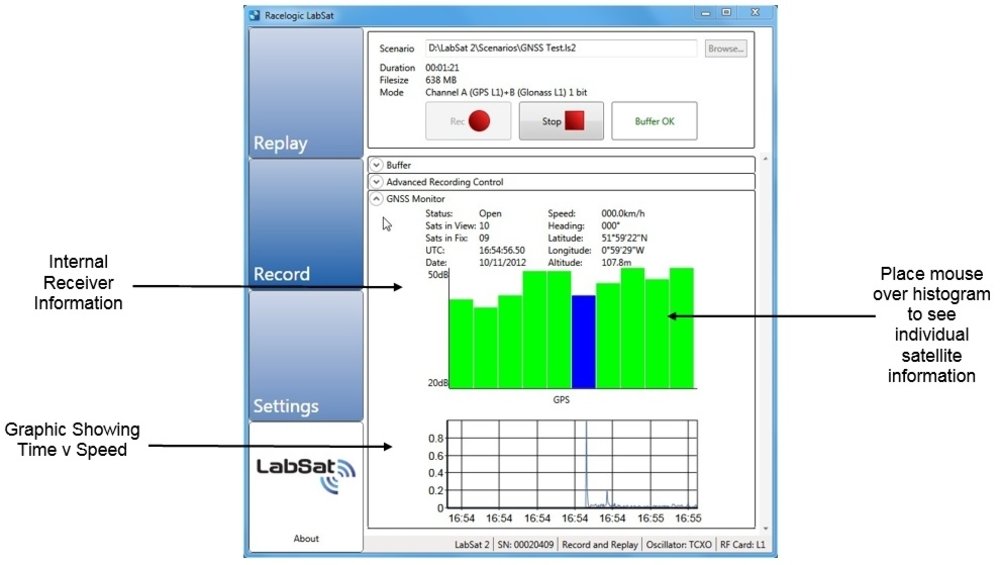The image size is (1000, 565).
Task: Expand the Advanced Recording Control section
Action: click(376, 182)
